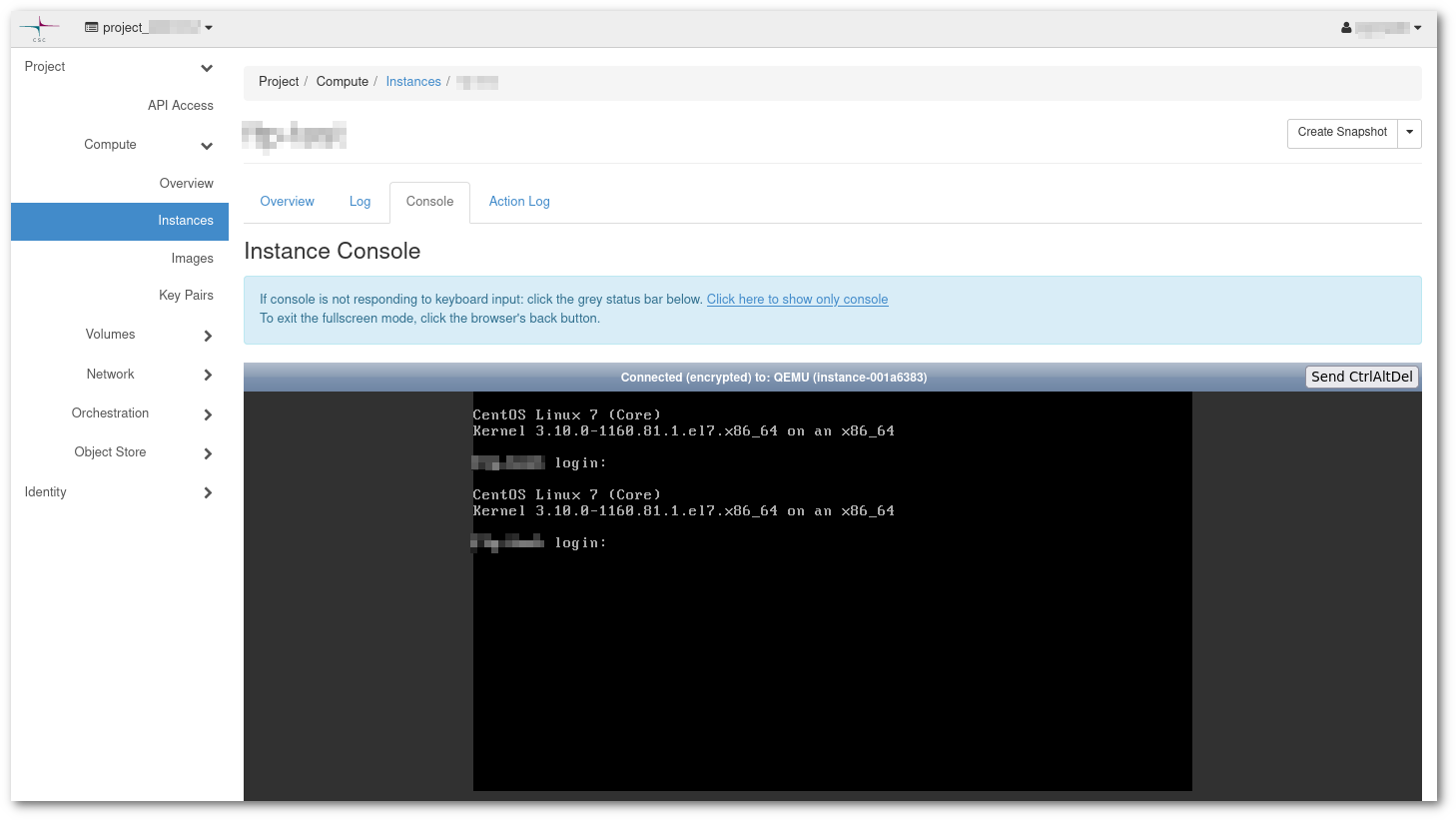Click the Create Snapshot button

tap(1341, 132)
